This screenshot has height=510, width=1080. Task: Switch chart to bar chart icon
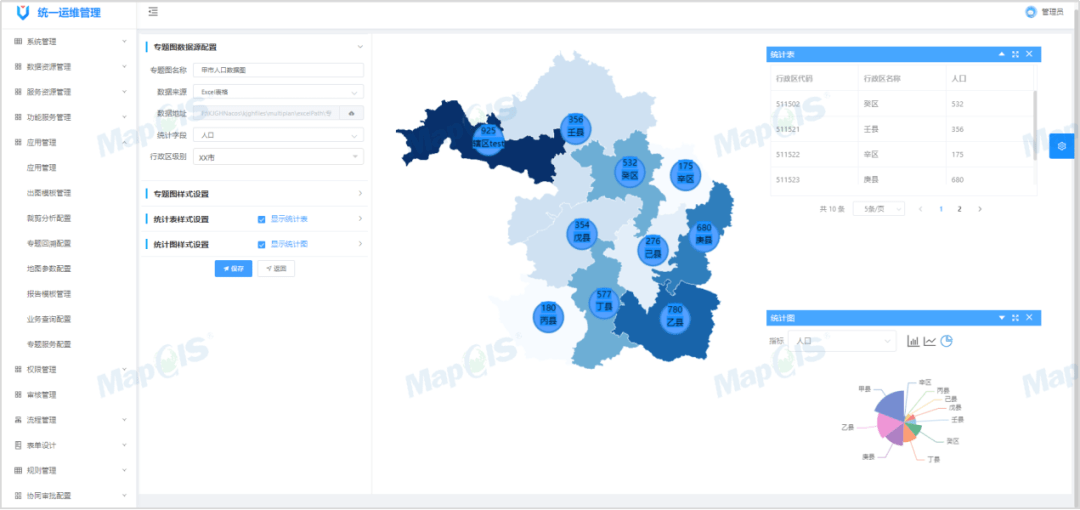point(912,341)
